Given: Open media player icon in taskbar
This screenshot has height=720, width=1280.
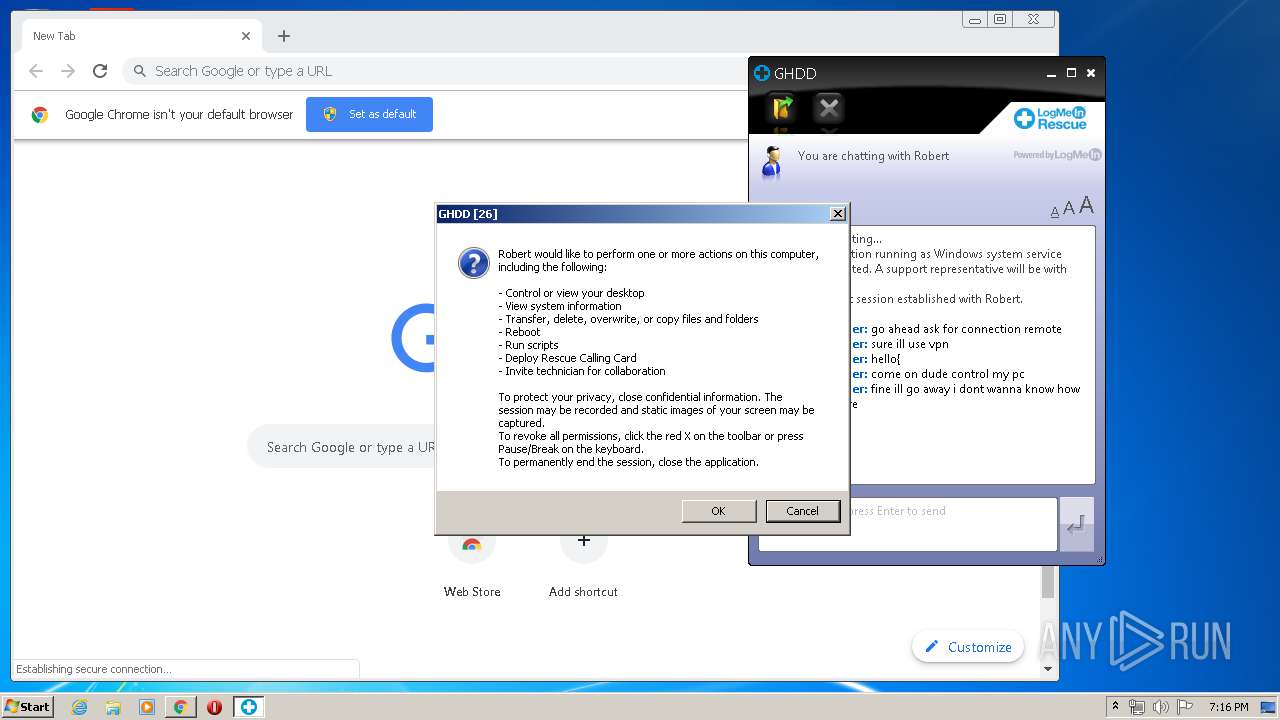Looking at the screenshot, I should [147, 707].
